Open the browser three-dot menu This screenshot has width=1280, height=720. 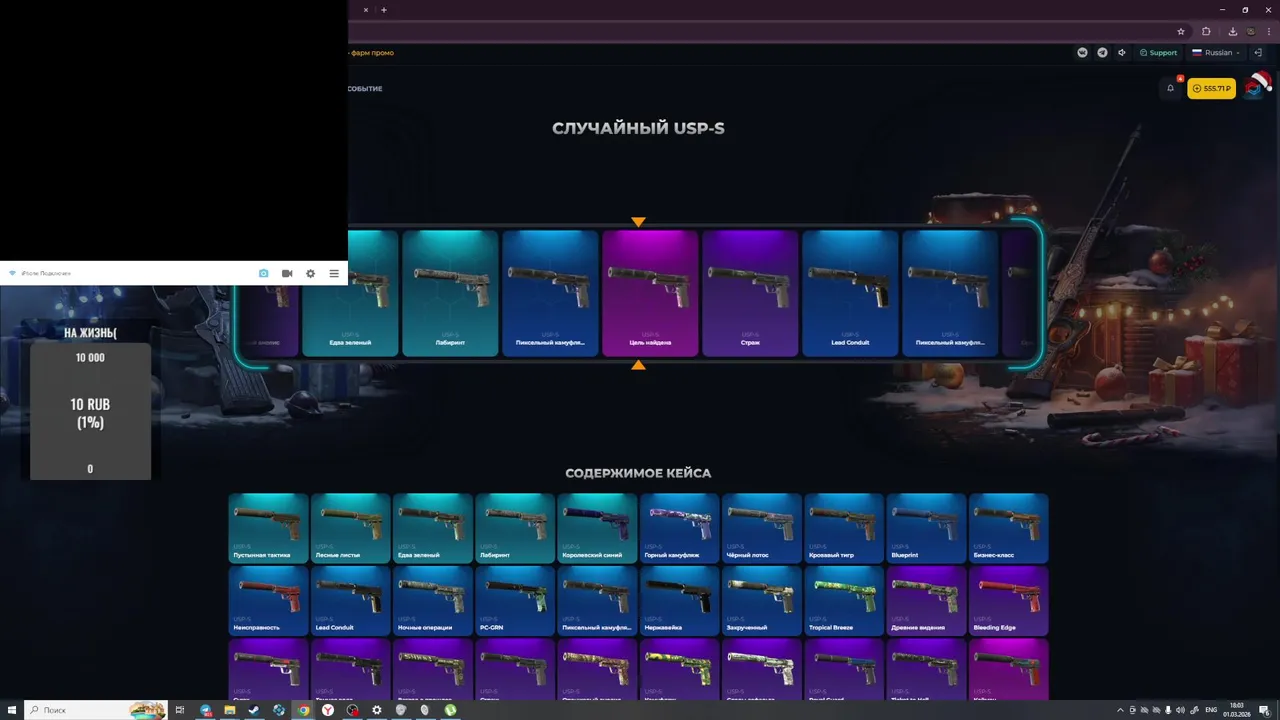(1269, 31)
